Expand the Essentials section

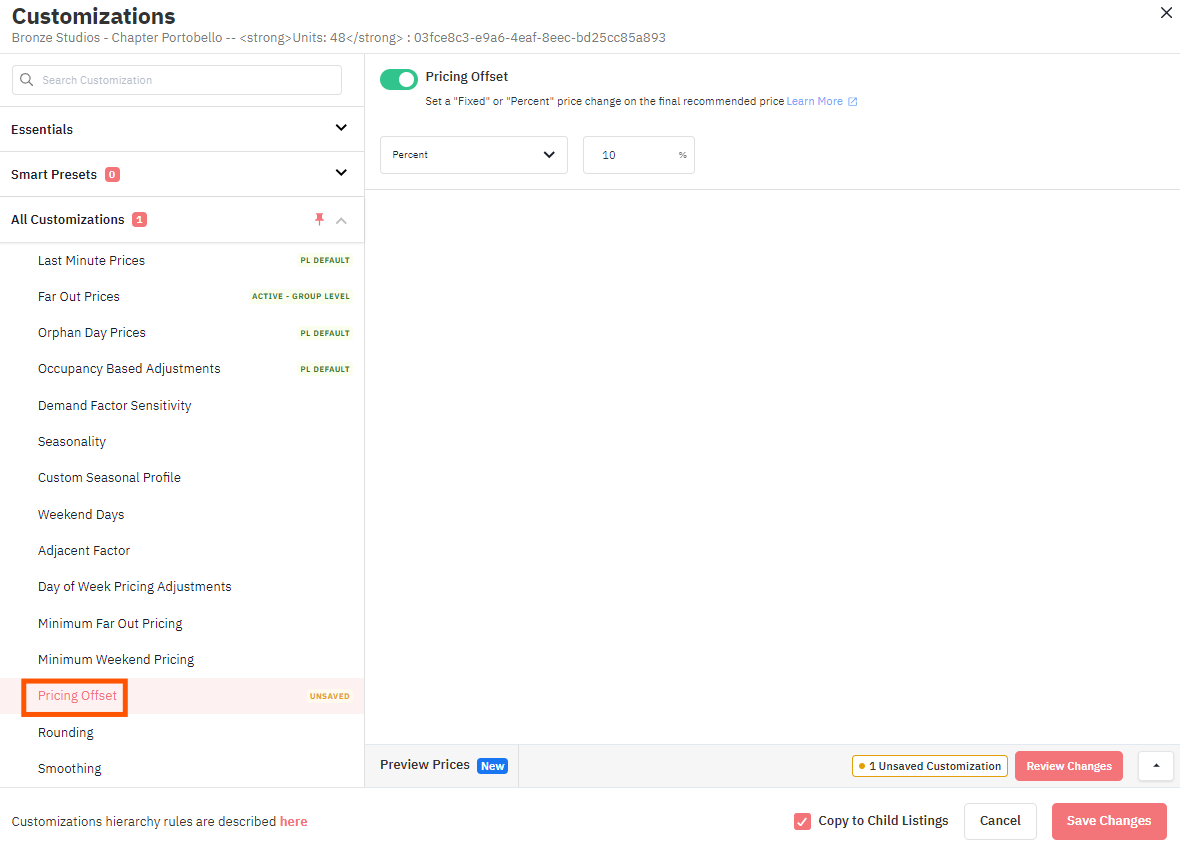click(x=182, y=129)
